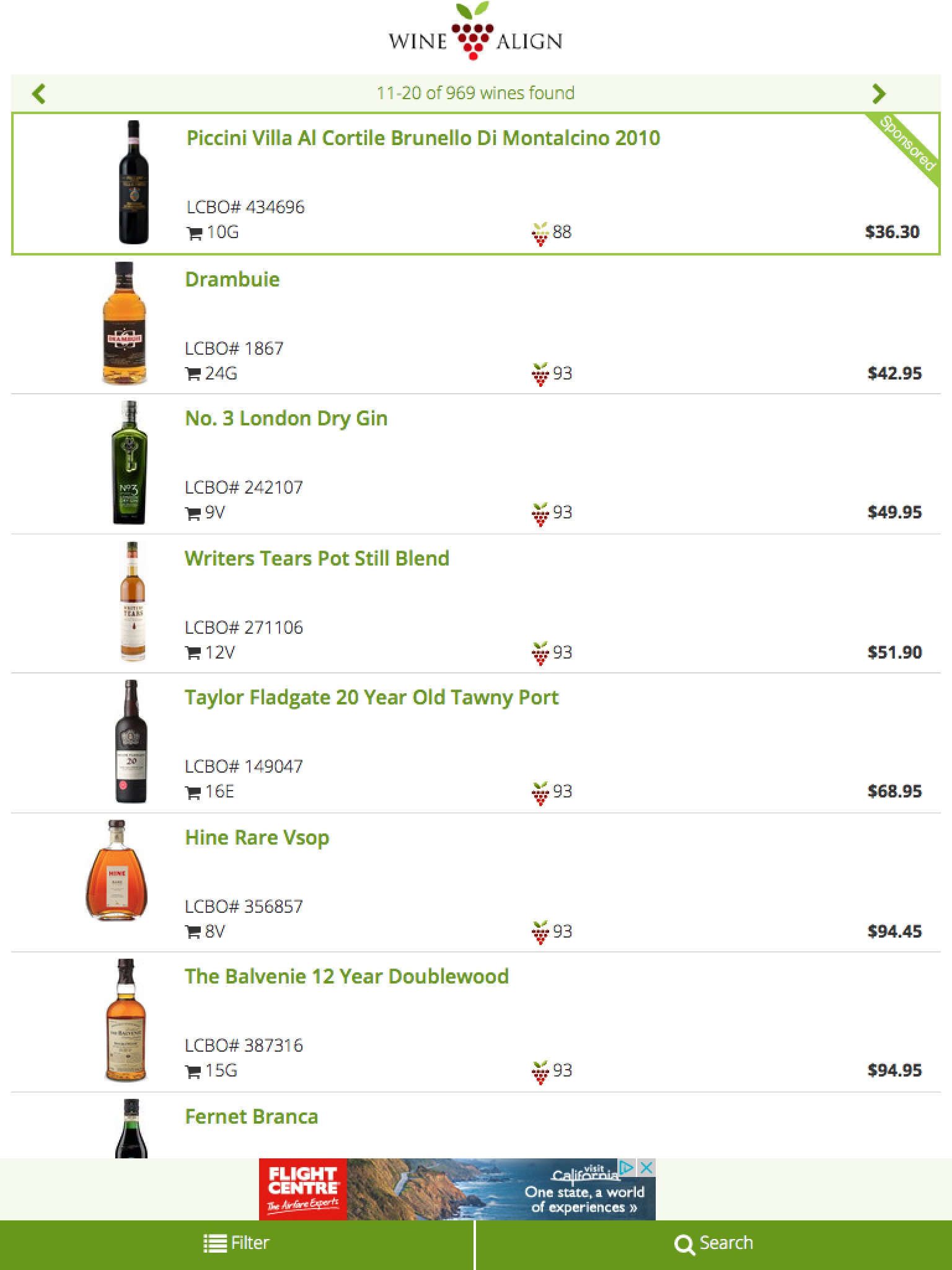This screenshot has width=952, height=1270.
Task: Click the Hine Rare Vsop bottle thumbnail
Action: pos(117,871)
